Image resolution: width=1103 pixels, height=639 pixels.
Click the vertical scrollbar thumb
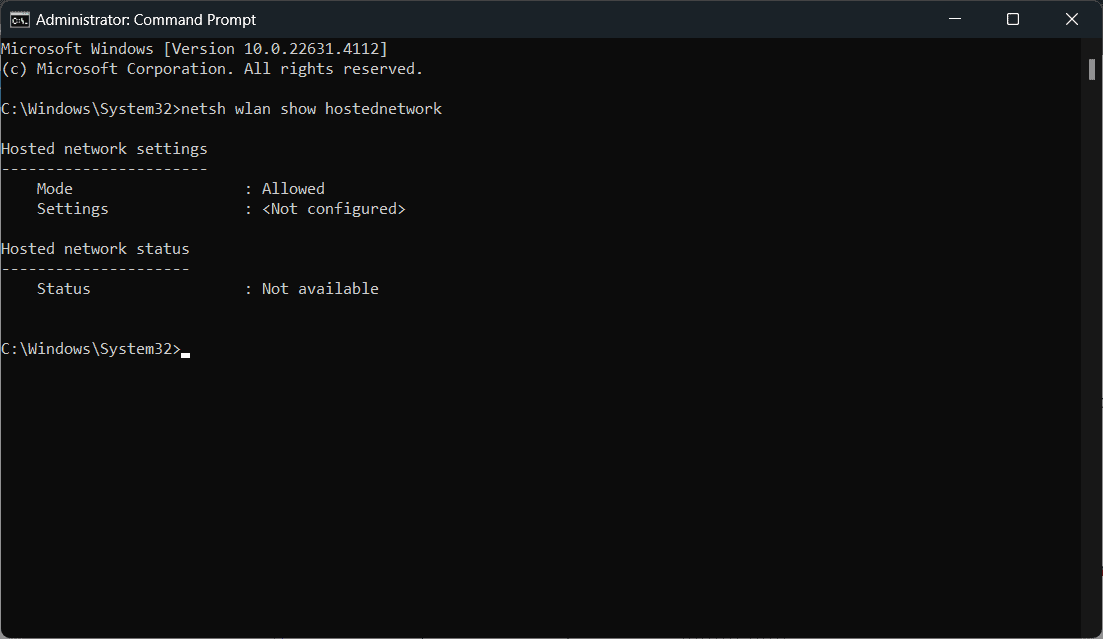point(1092,70)
